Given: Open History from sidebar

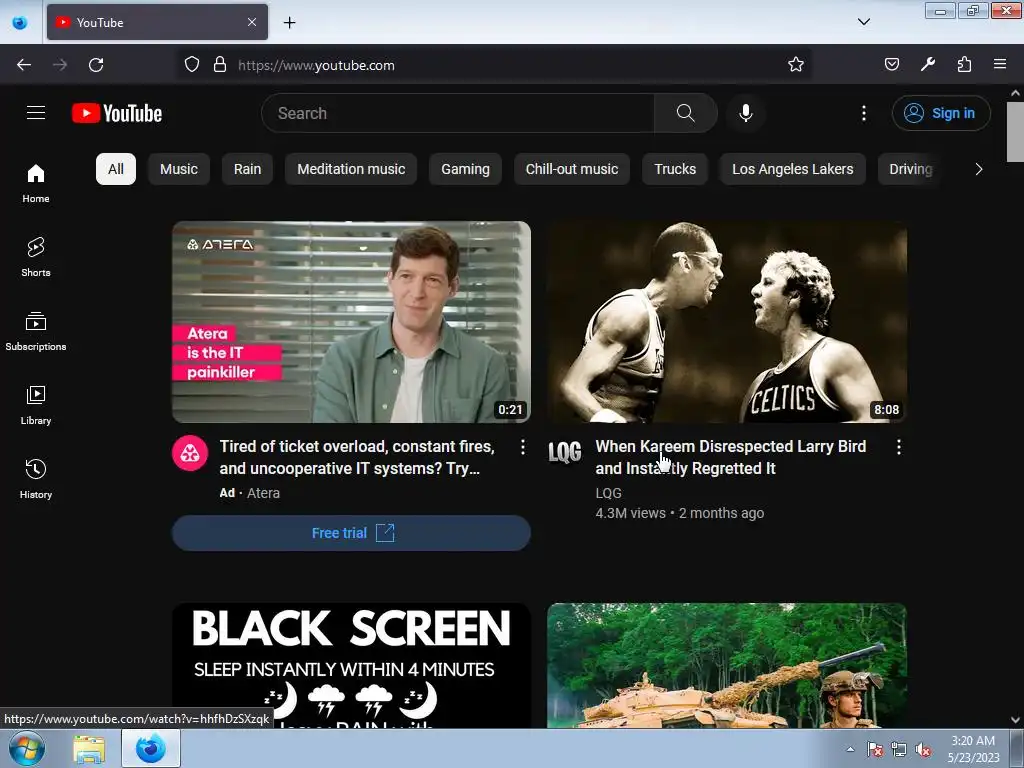Looking at the screenshot, I should [36, 479].
